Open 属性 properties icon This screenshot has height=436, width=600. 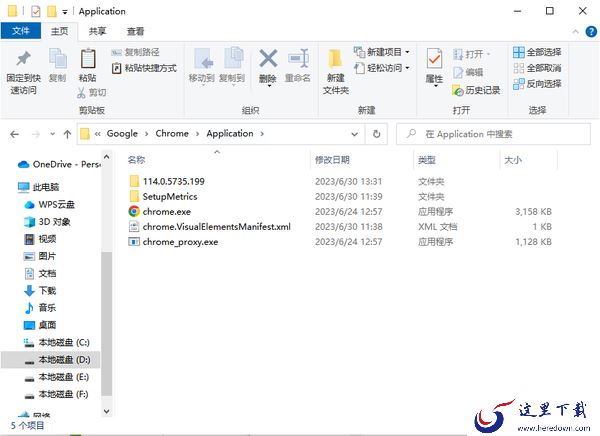coord(434,59)
